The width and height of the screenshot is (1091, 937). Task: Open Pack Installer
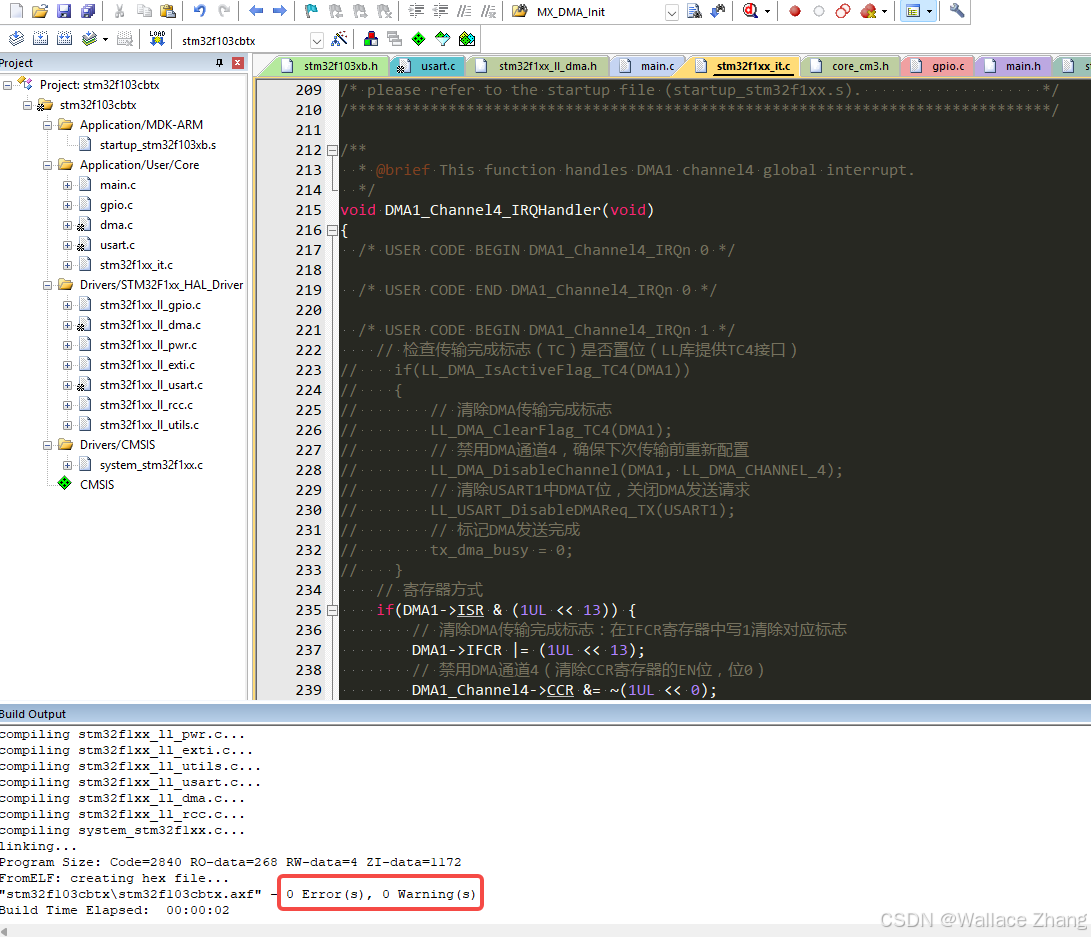(467, 39)
